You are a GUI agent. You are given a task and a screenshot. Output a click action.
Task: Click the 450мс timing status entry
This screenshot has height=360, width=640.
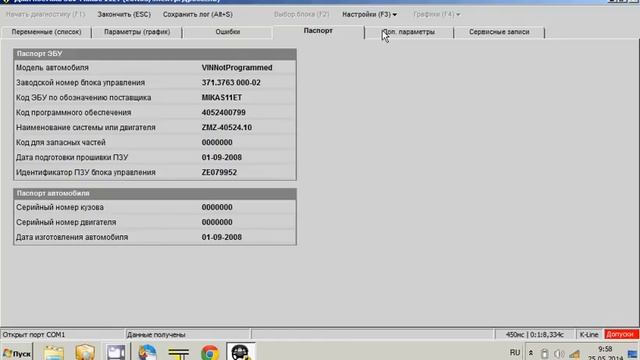pyautogui.click(x=534, y=334)
